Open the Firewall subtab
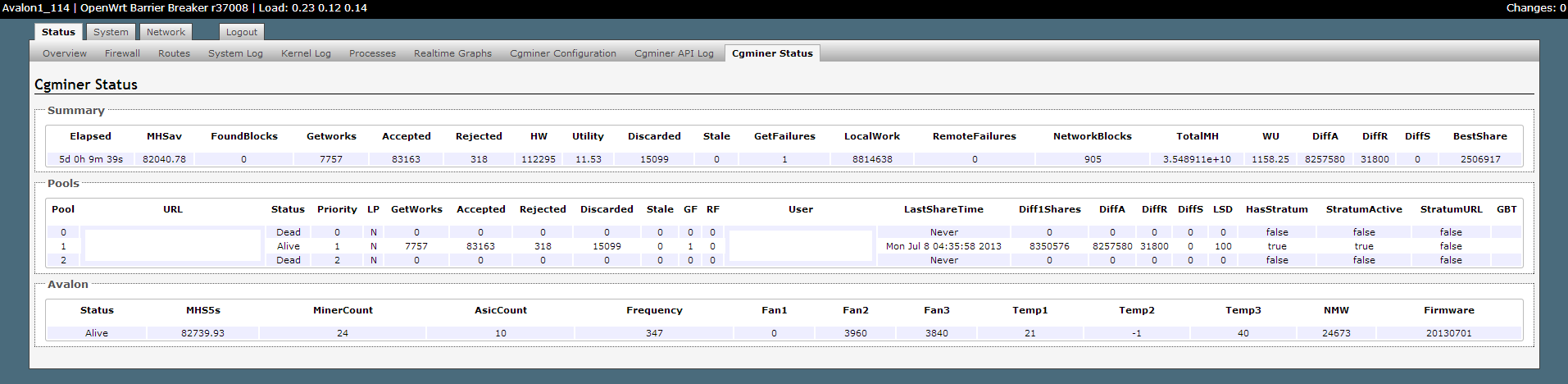 tap(122, 53)
